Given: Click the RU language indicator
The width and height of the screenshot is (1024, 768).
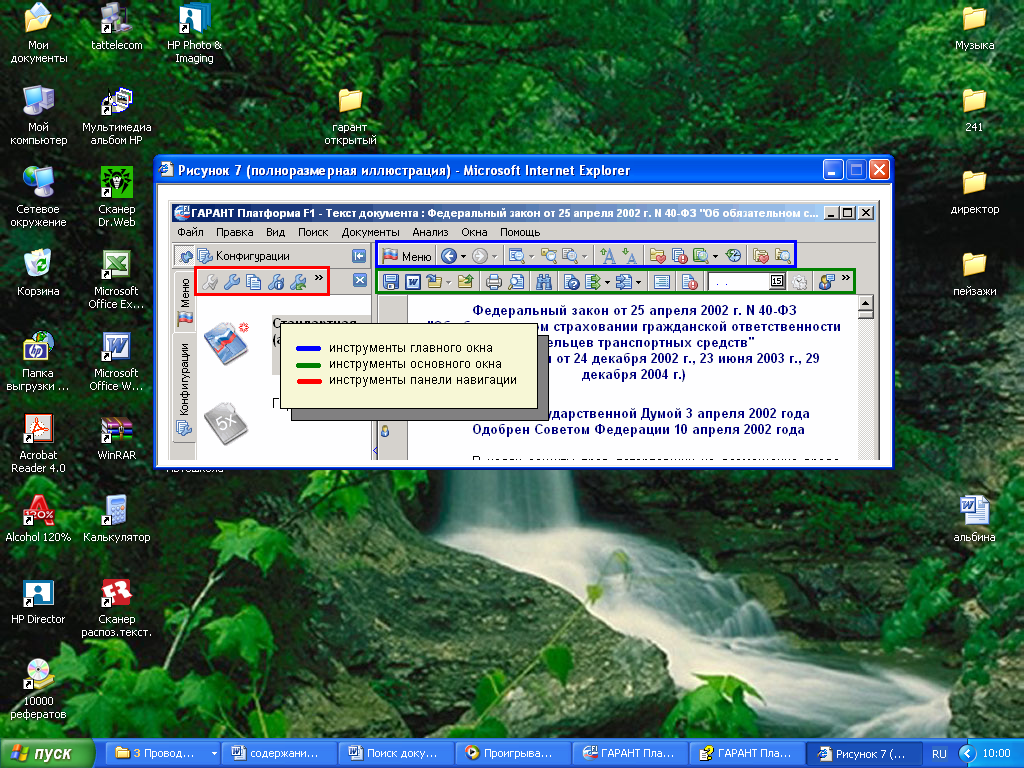Looking at the screenshot, I should [939, 754].
